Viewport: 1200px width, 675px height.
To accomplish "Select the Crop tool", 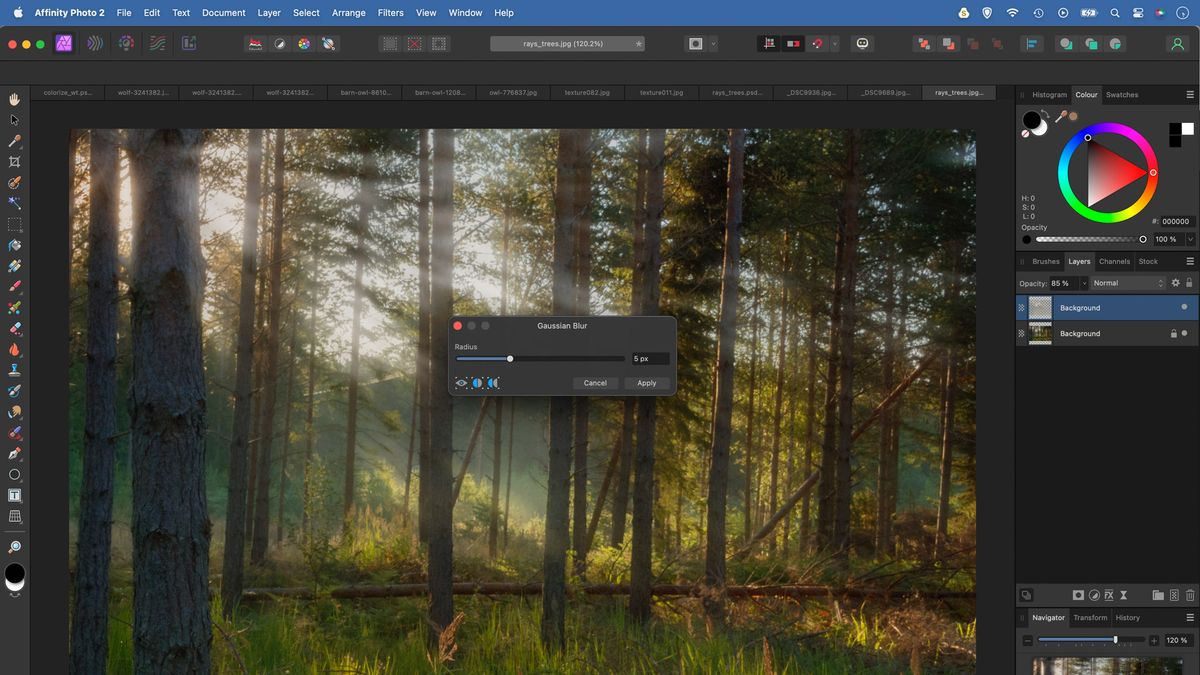I will coord(14,162).
